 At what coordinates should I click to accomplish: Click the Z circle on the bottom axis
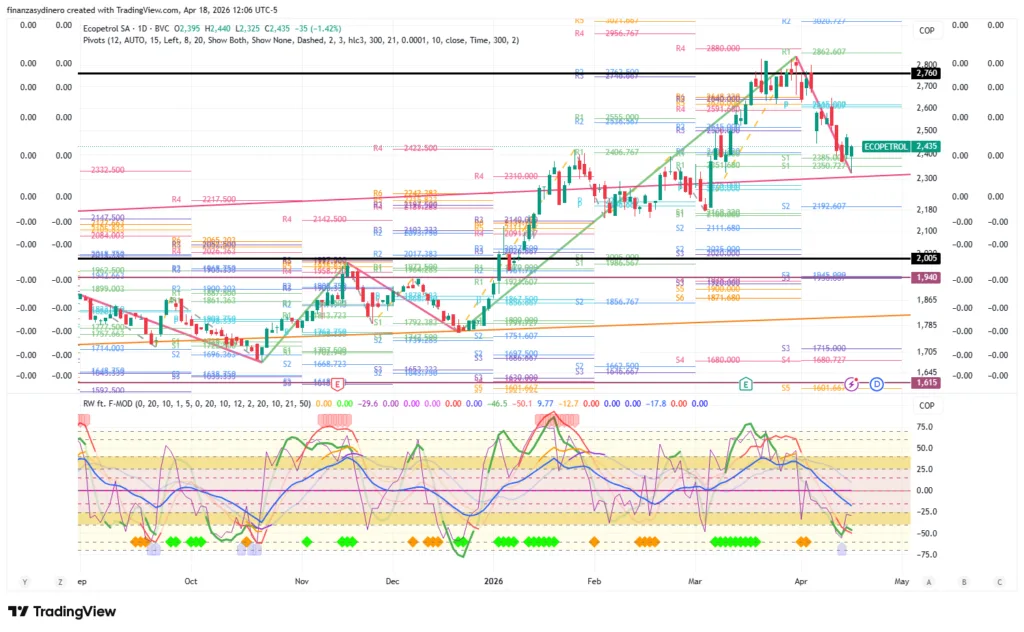point(59,581)
